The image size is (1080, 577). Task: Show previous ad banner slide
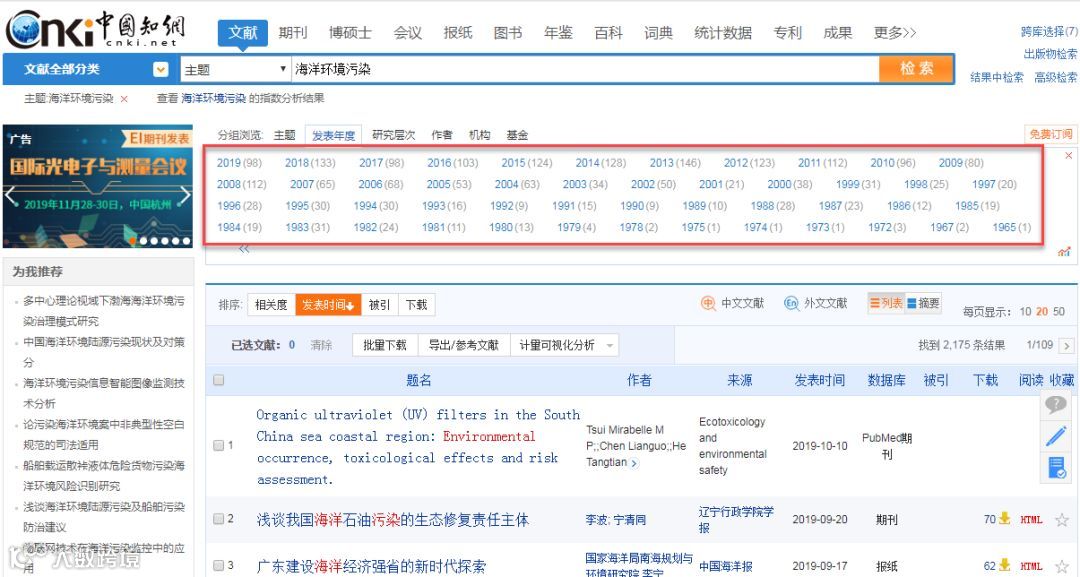[x=10, y=195]
